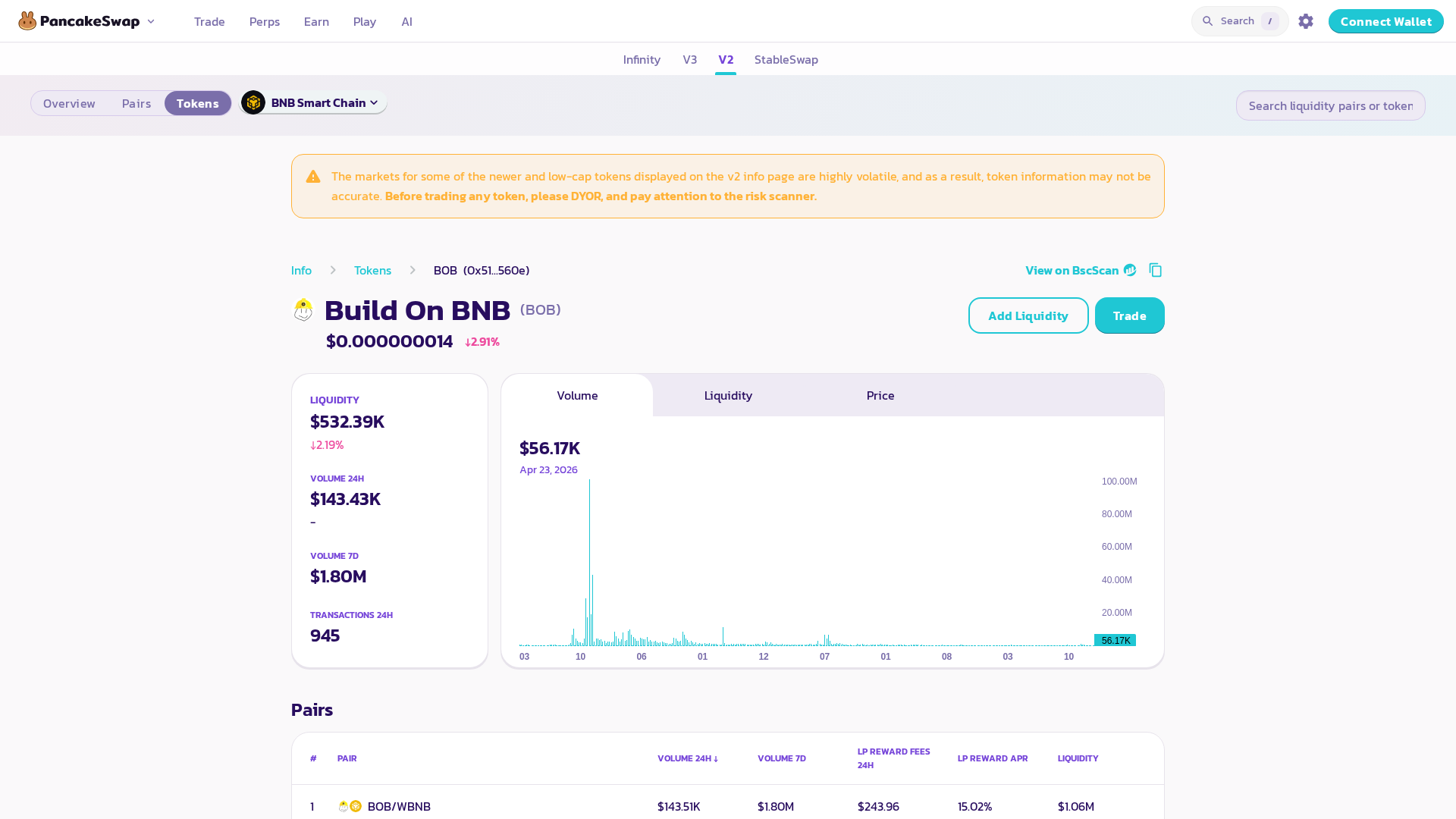Image resolution: width=1456 pixels, height=819 pixels.
Task: Copy token address via copy icon
Action: 1155,270
